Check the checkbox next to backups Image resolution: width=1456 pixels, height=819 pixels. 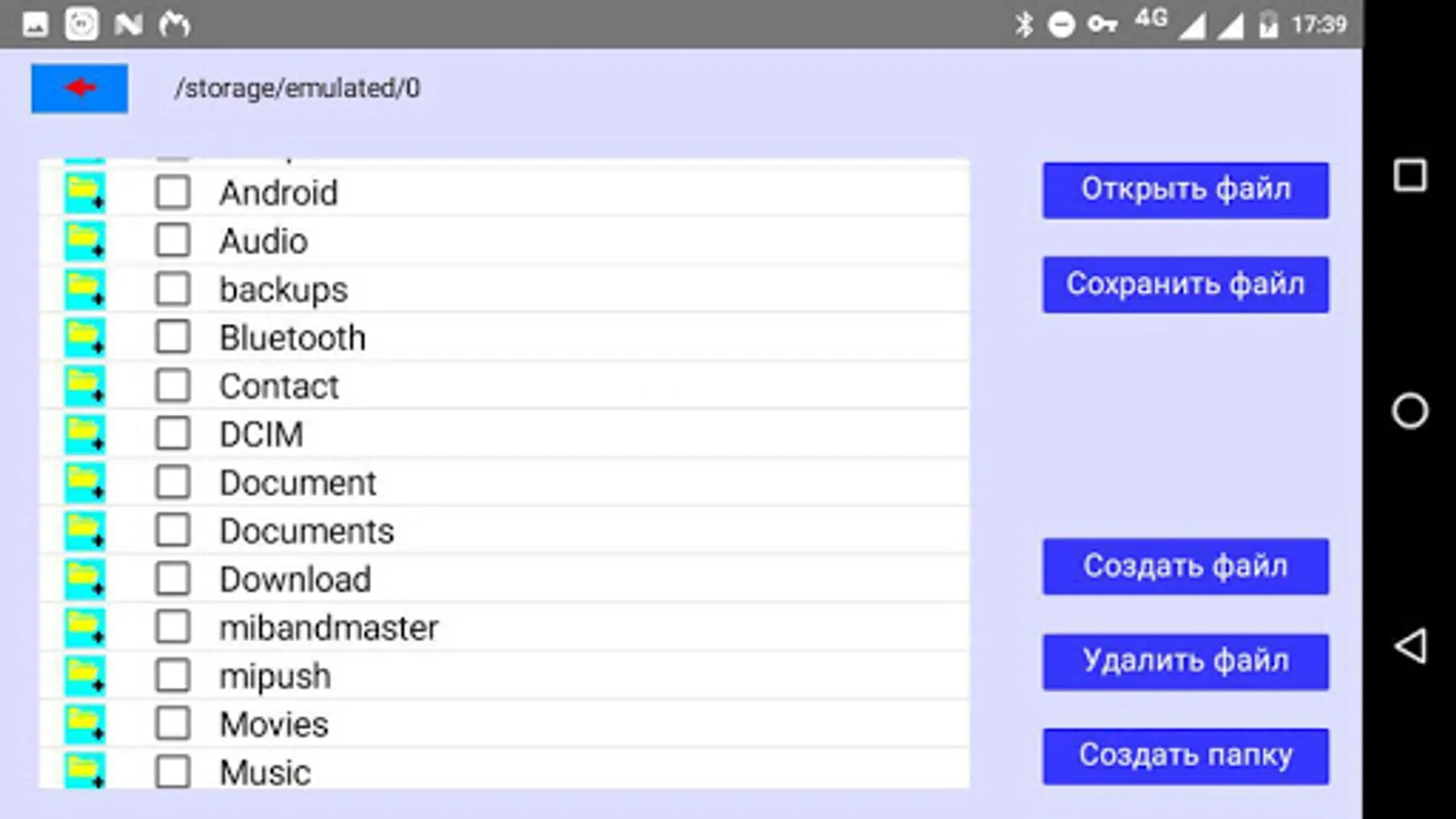[171, 288]
